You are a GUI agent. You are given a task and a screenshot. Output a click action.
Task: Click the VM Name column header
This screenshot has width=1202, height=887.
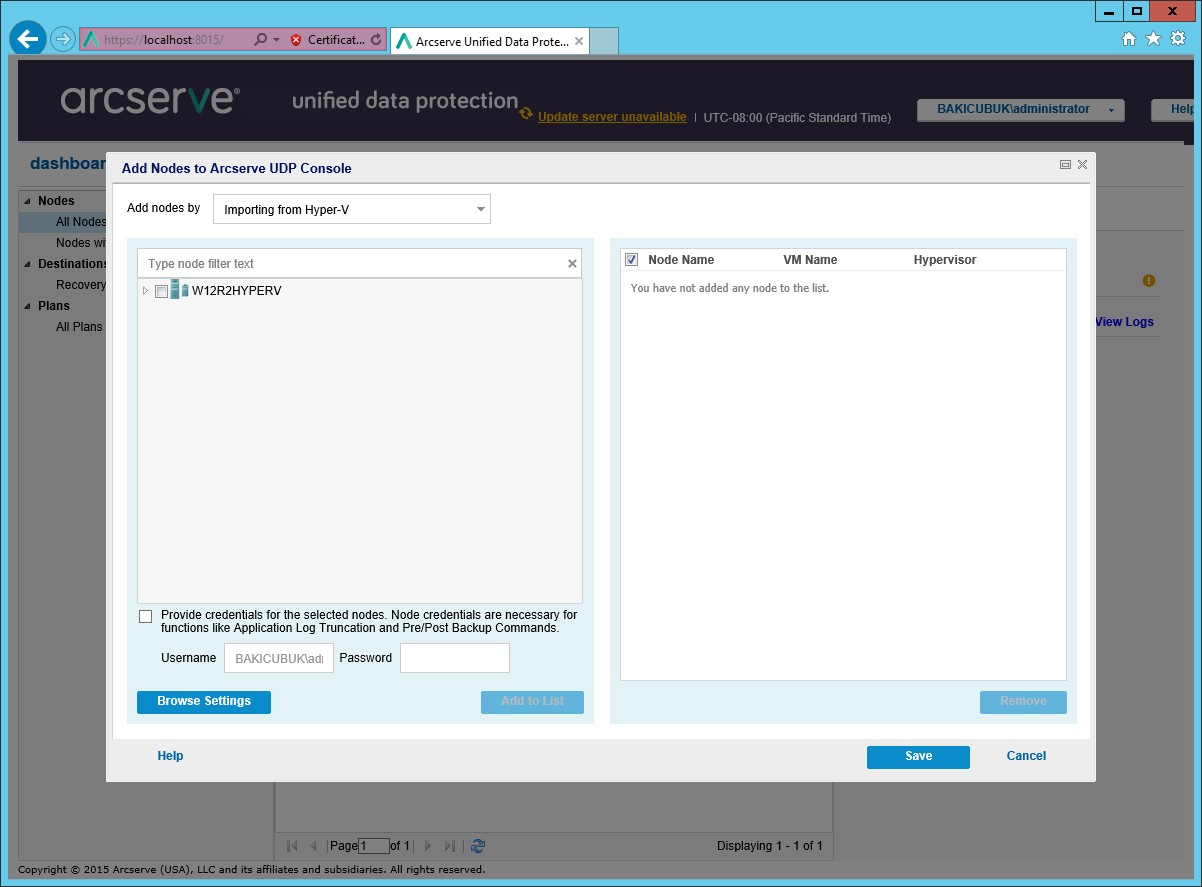pyautogui.click(x=810, y=260)
